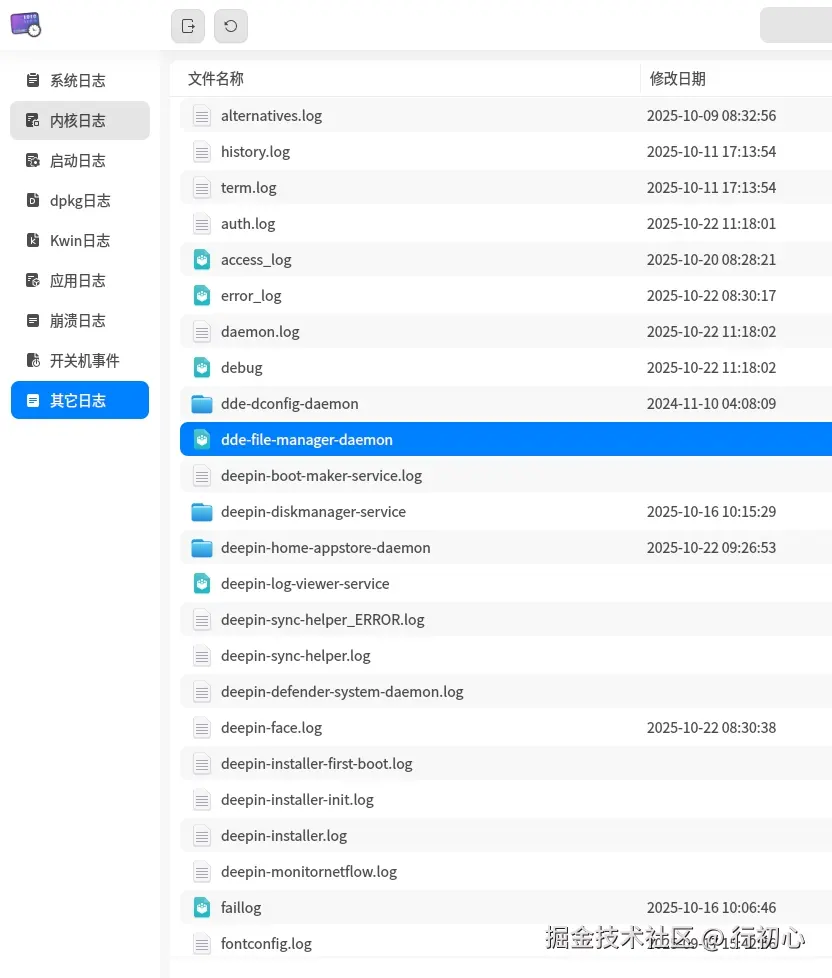
Task: Click the folder icon beside dde-dconfig-daemon
Action: tap(201, 403)
